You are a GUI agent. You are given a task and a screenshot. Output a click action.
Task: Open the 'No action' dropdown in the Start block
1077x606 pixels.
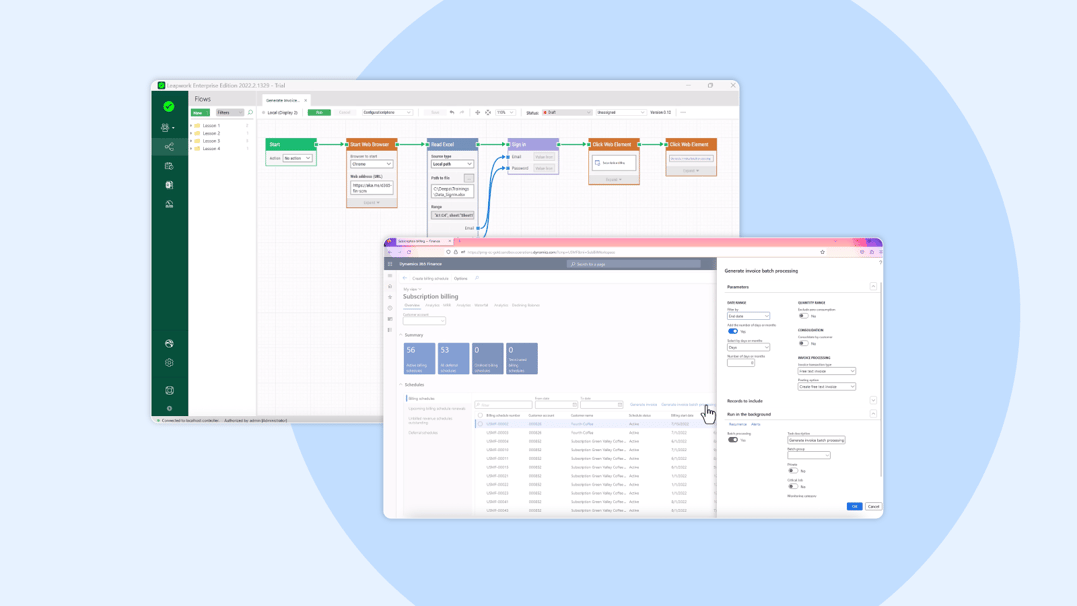pos(297,158)
